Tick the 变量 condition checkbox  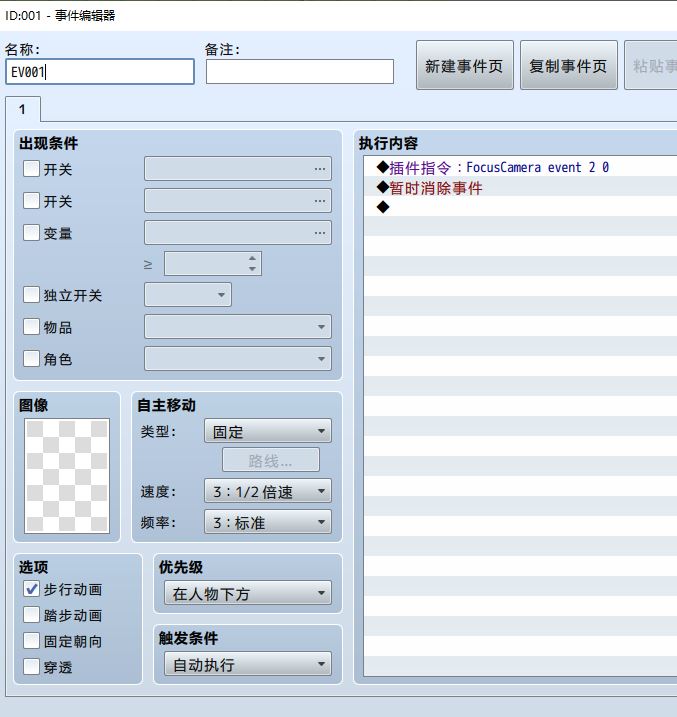pos(31,232)
